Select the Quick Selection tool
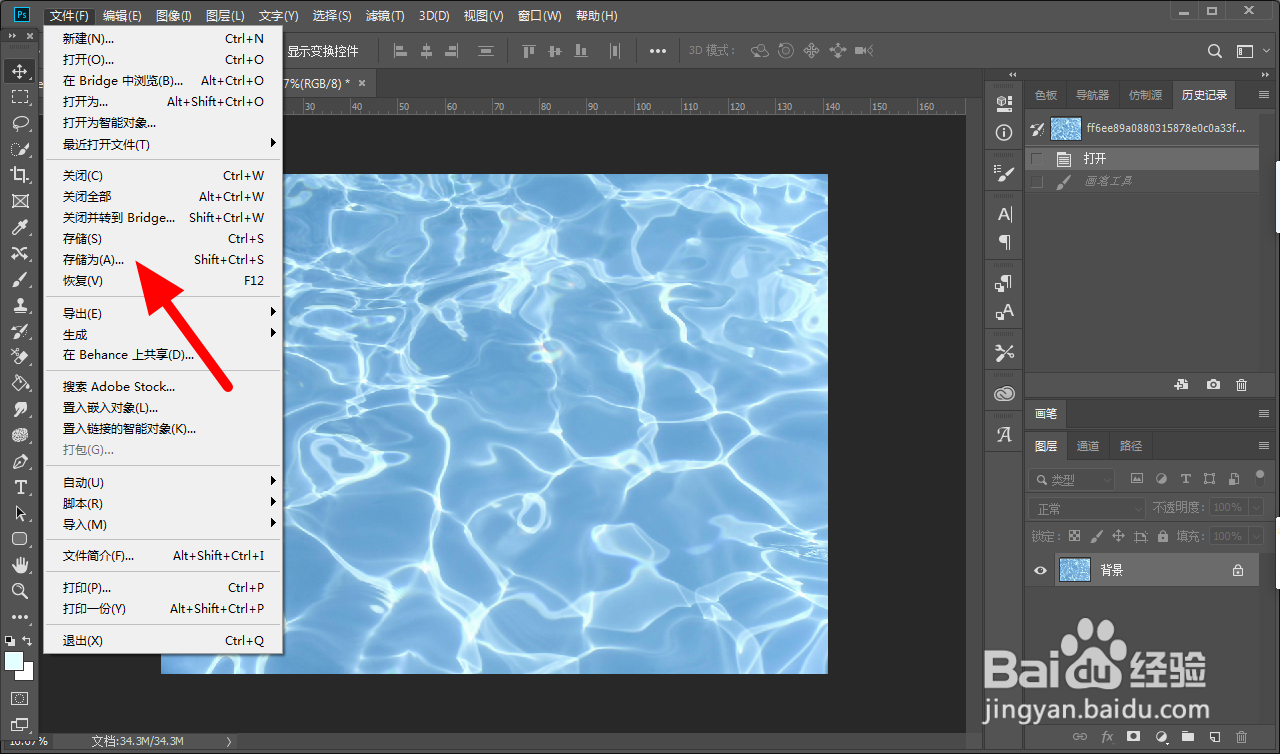Screen dimensions: 1280x754 click(x=19, y=149)
